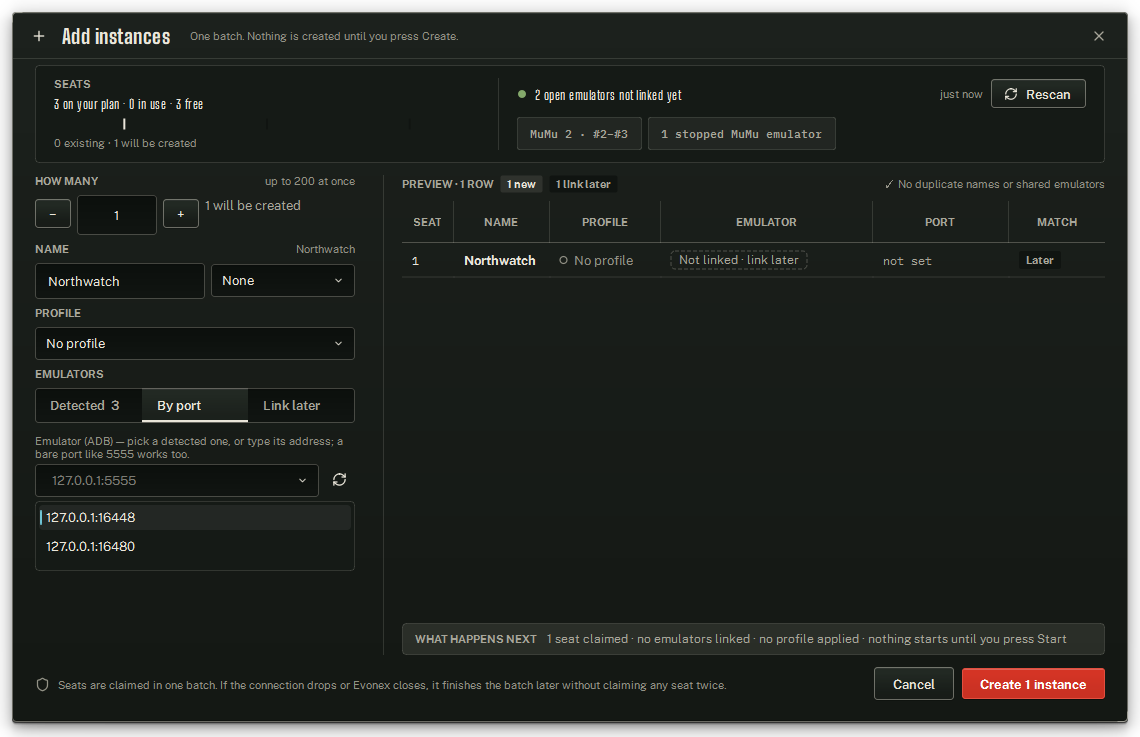Image resolution: width=1140 pixels, height=737 pixels.
Task: Close the Add instances dialog
Action: [x=1099, y=36]
